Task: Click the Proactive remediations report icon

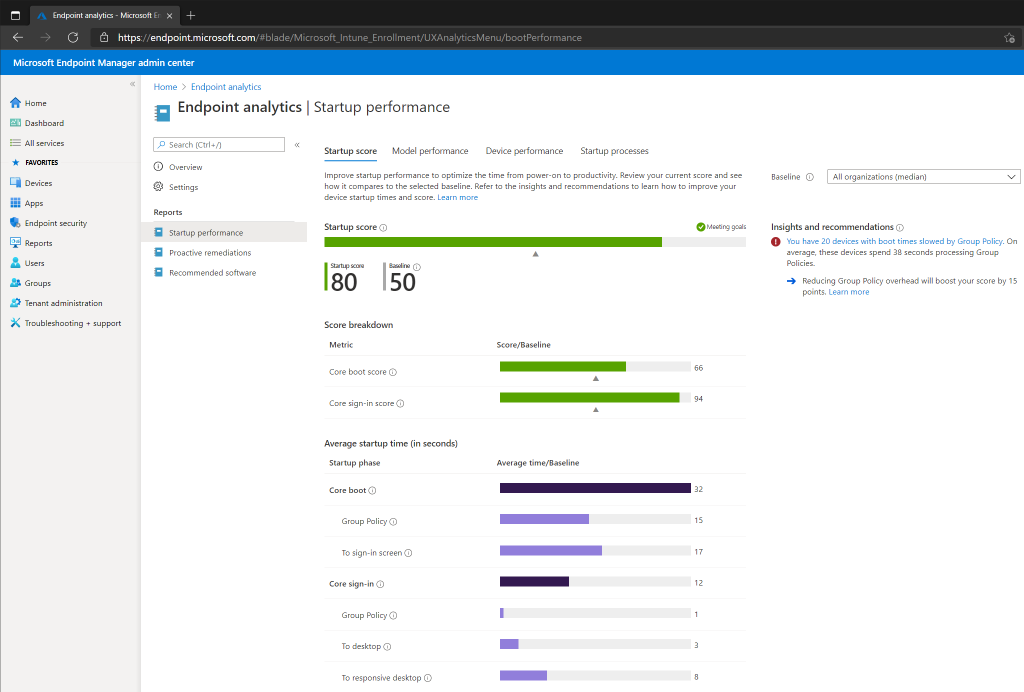Action: [158, 252]
